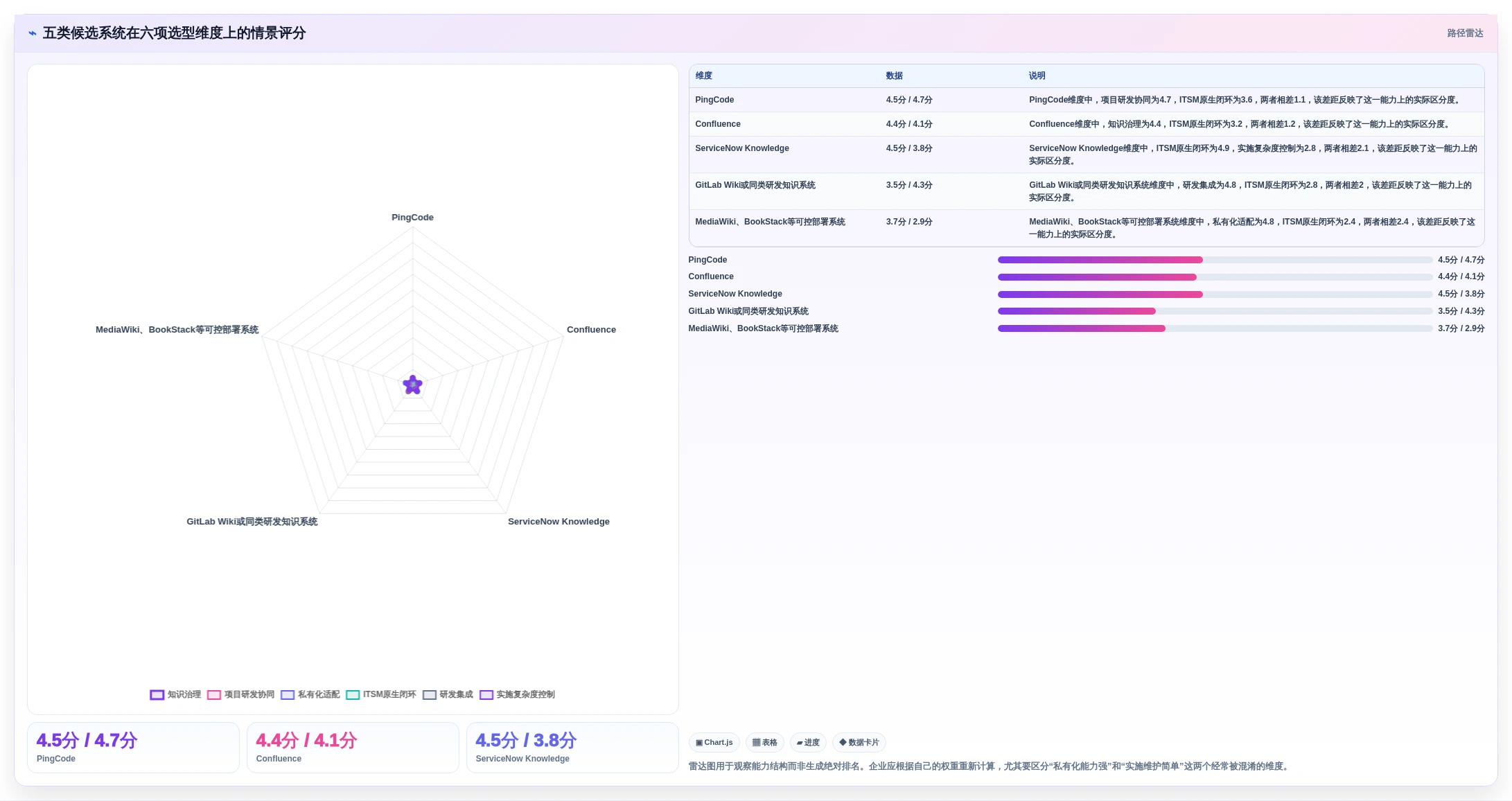Click the radar chart footnote text
The height and width of the screenshot is (801, 1512).
tap(990, 766)
